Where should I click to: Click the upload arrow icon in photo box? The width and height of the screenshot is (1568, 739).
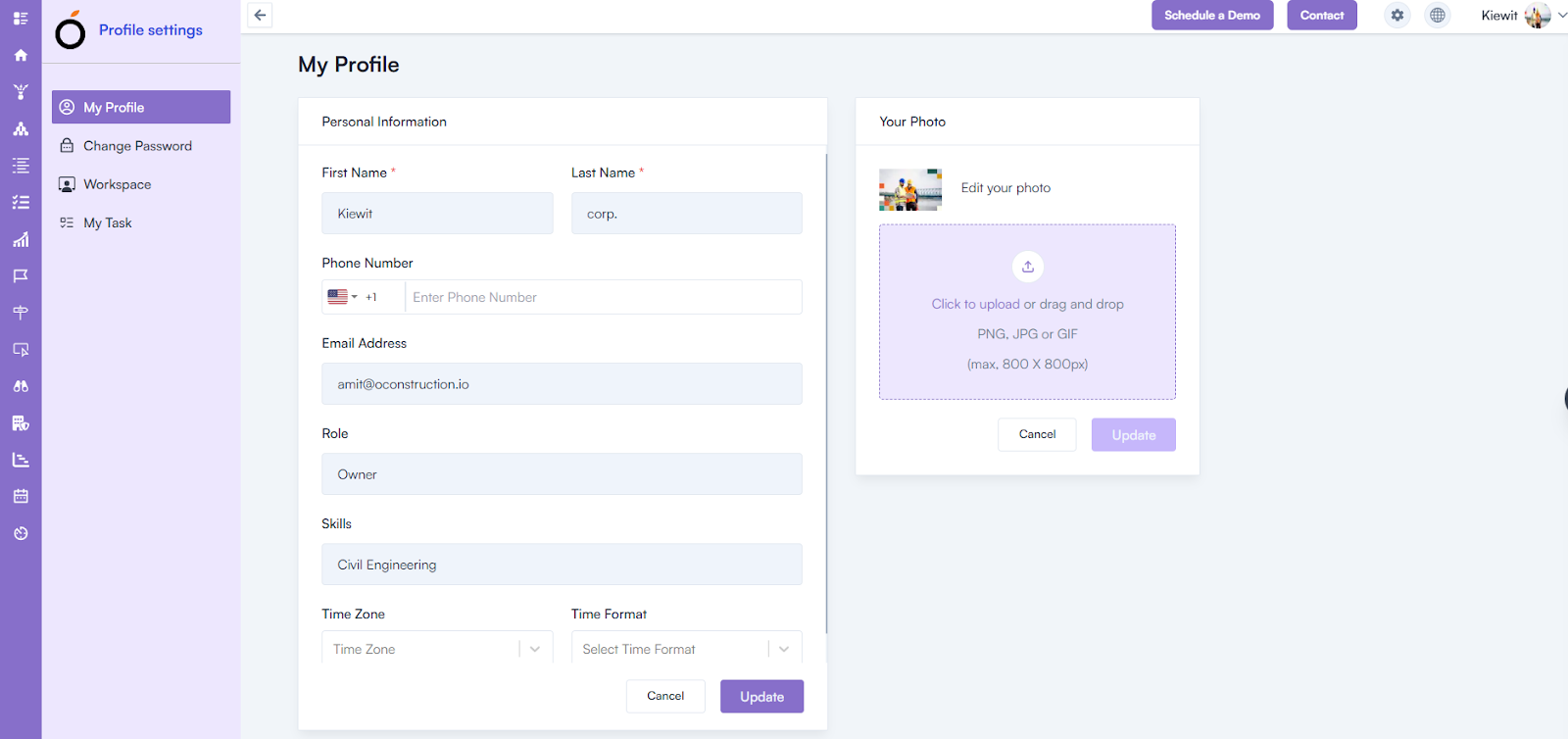tap(1028, 267)
